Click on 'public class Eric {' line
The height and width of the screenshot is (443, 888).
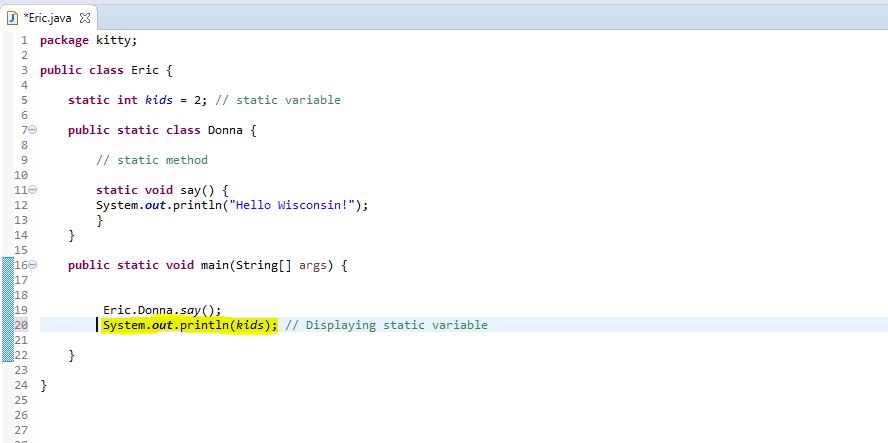coord(106,71)
